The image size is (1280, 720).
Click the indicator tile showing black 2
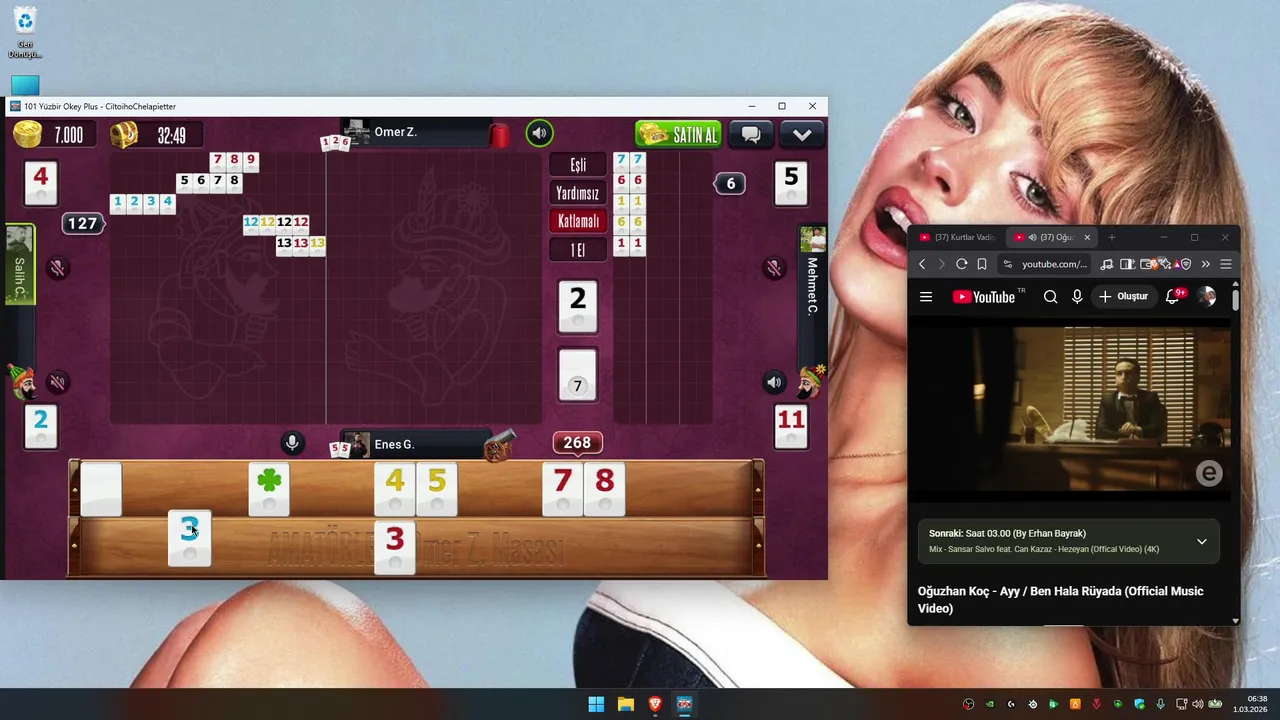coord(577,306)
